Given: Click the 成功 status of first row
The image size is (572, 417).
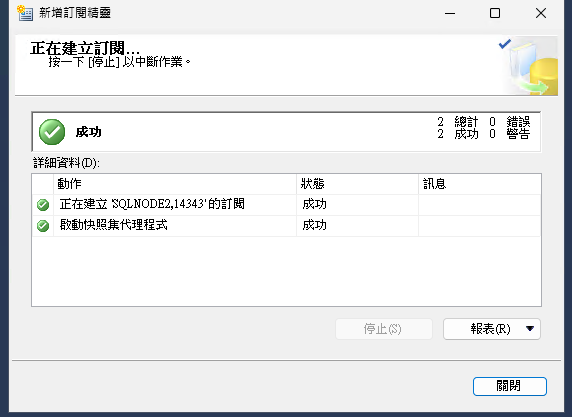Looking at the screenshot, I should (314, 204).
